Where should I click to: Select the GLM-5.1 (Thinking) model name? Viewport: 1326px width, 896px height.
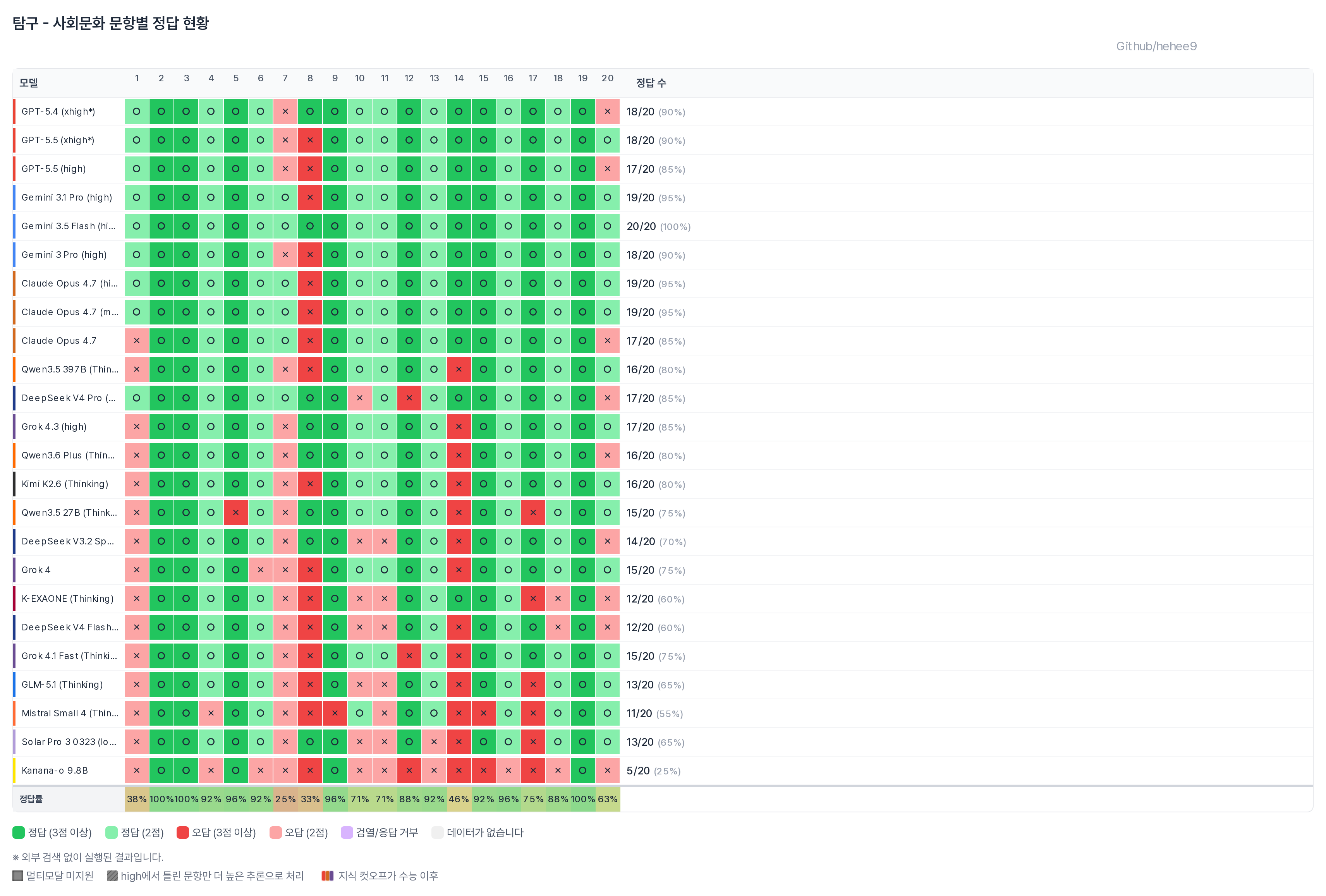pyautogui.click(x=62, y=685)
